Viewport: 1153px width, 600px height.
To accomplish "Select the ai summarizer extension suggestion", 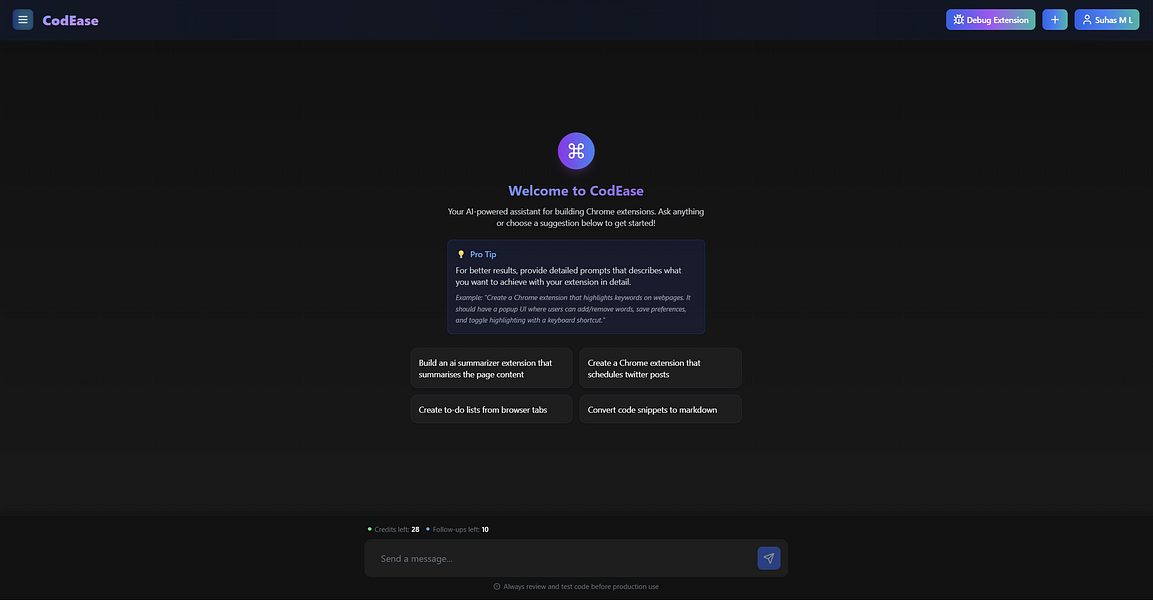I will pyautogui.click(x=491, y=368).
